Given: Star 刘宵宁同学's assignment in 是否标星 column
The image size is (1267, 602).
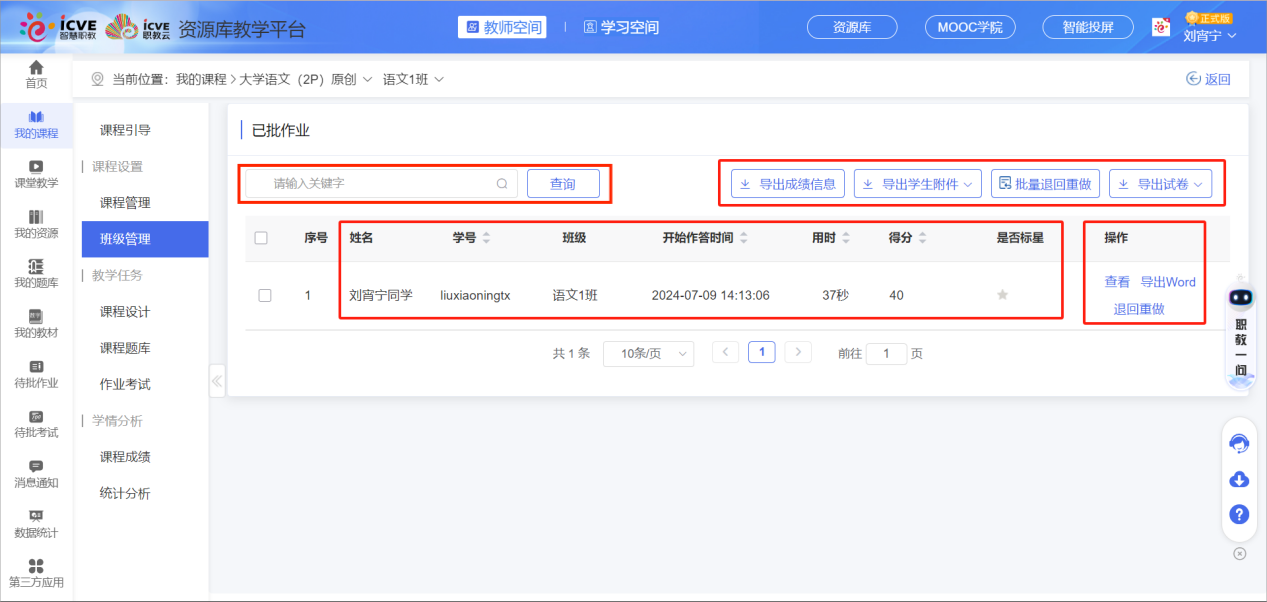Looking at the screenshot, I should (x=1002, y=295).
